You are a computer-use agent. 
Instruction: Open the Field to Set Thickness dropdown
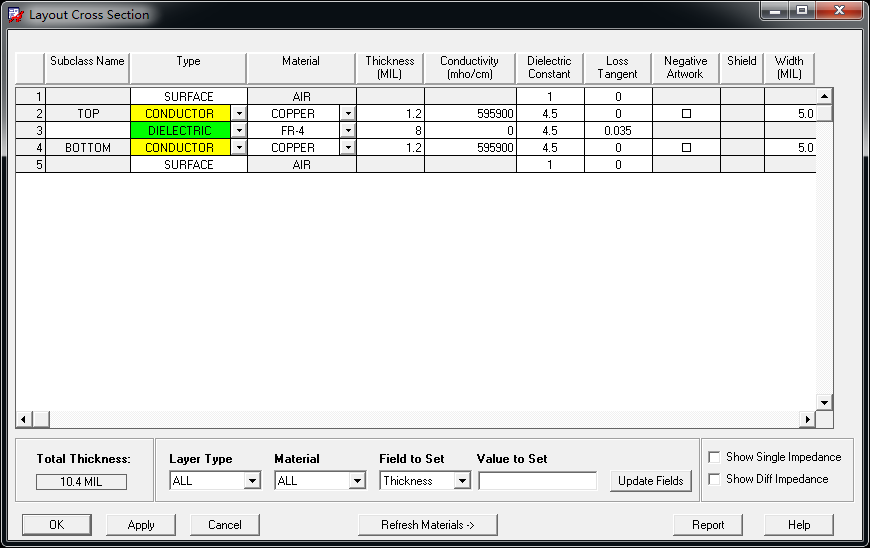[x=462, y=480]
